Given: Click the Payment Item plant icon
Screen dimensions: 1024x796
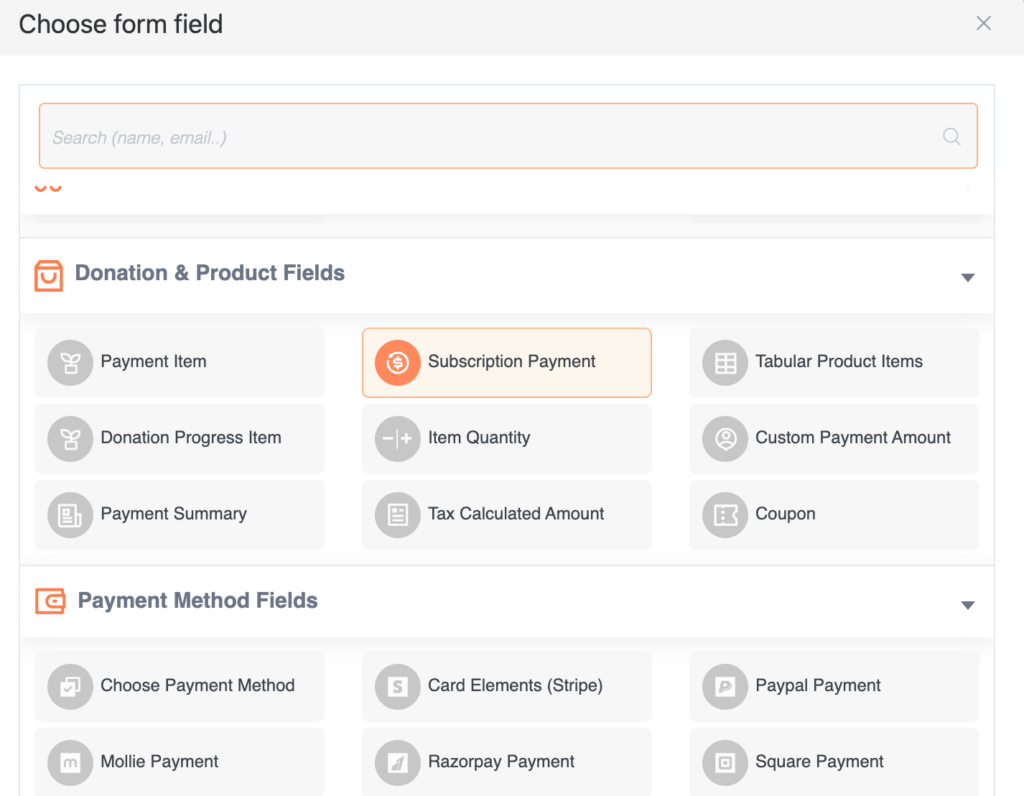Looking at the screenshot, I should click(70, 362).
